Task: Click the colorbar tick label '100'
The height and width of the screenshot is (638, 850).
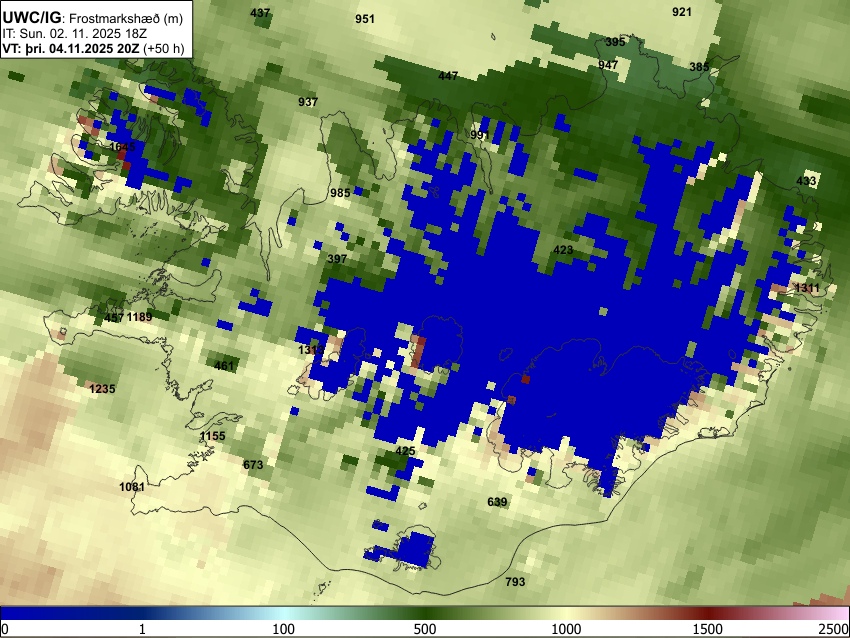Action: tap(284, 629)
